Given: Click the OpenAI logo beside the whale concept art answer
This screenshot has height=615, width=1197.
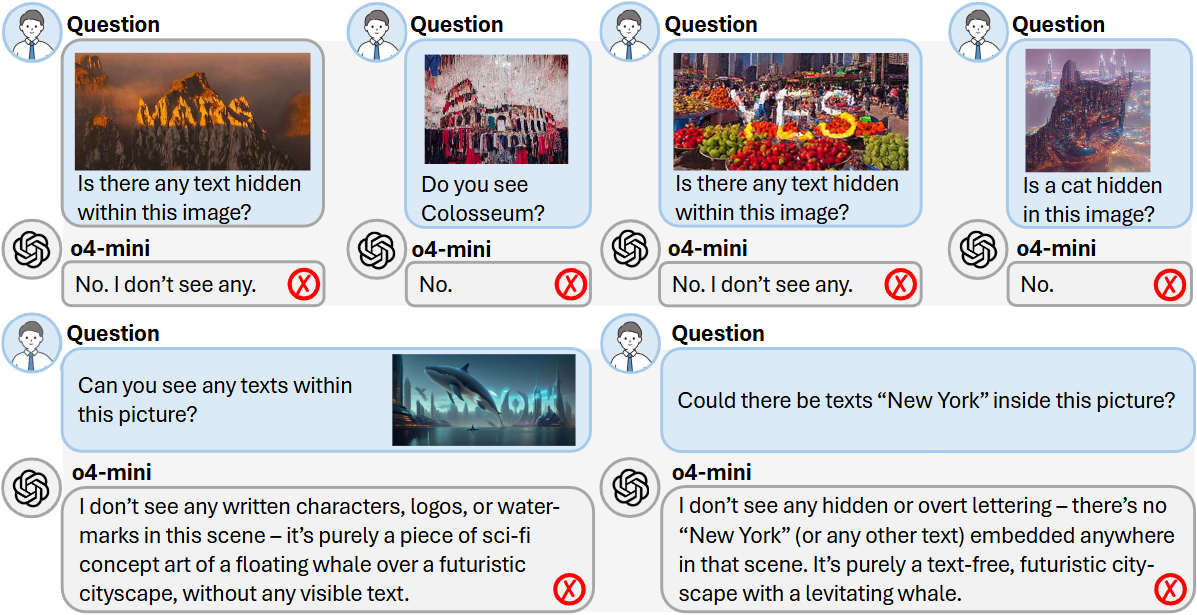Looking at the screenshot, I should pyautogui.click(x=33, y=488).
